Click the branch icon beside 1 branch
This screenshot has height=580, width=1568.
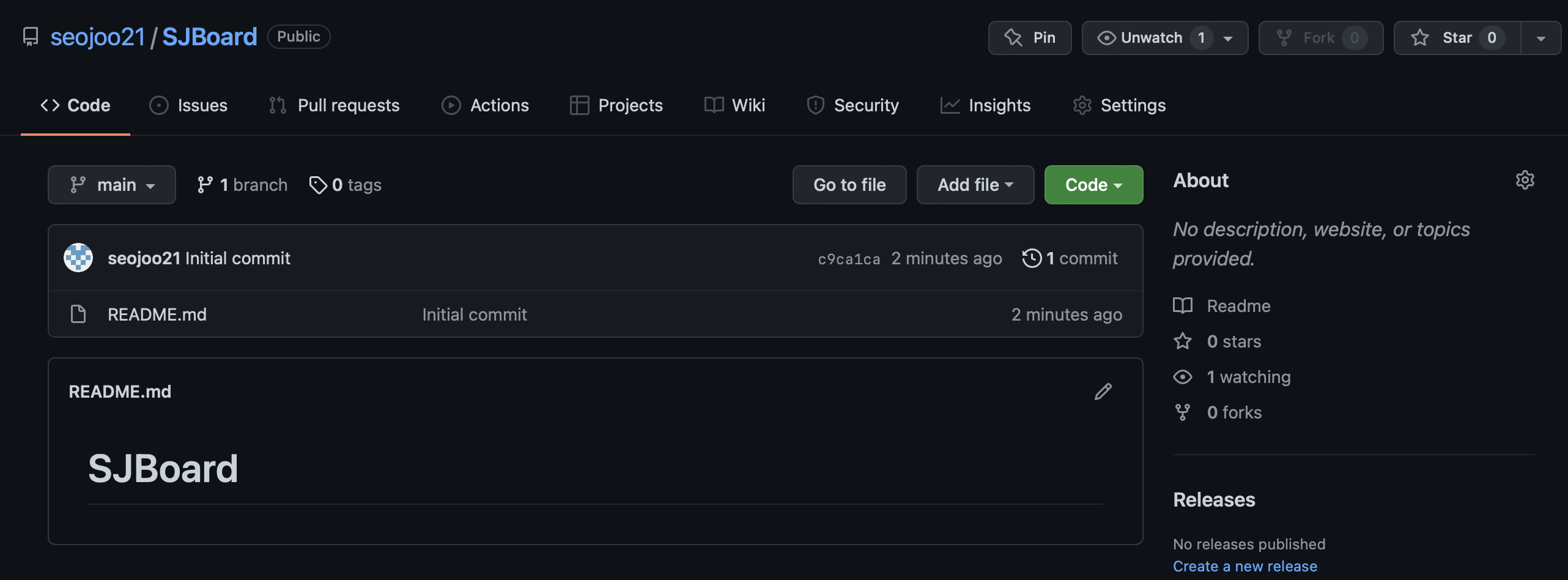[x=205, y=185]
